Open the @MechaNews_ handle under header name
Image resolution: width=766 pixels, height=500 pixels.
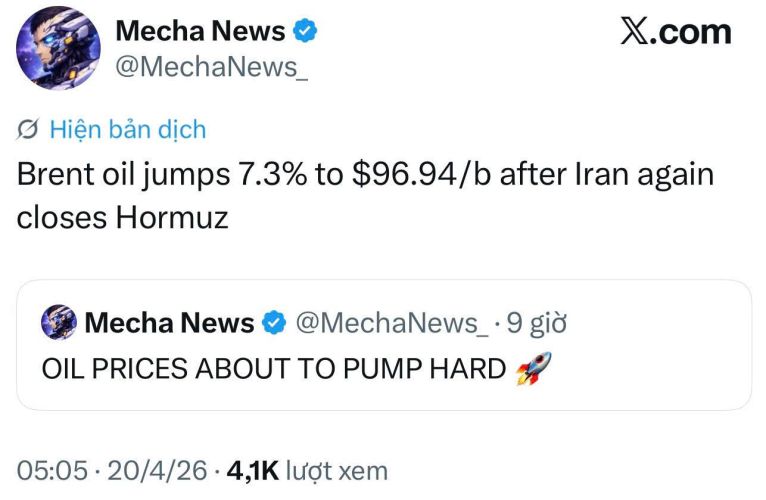(x=207, y=66)
